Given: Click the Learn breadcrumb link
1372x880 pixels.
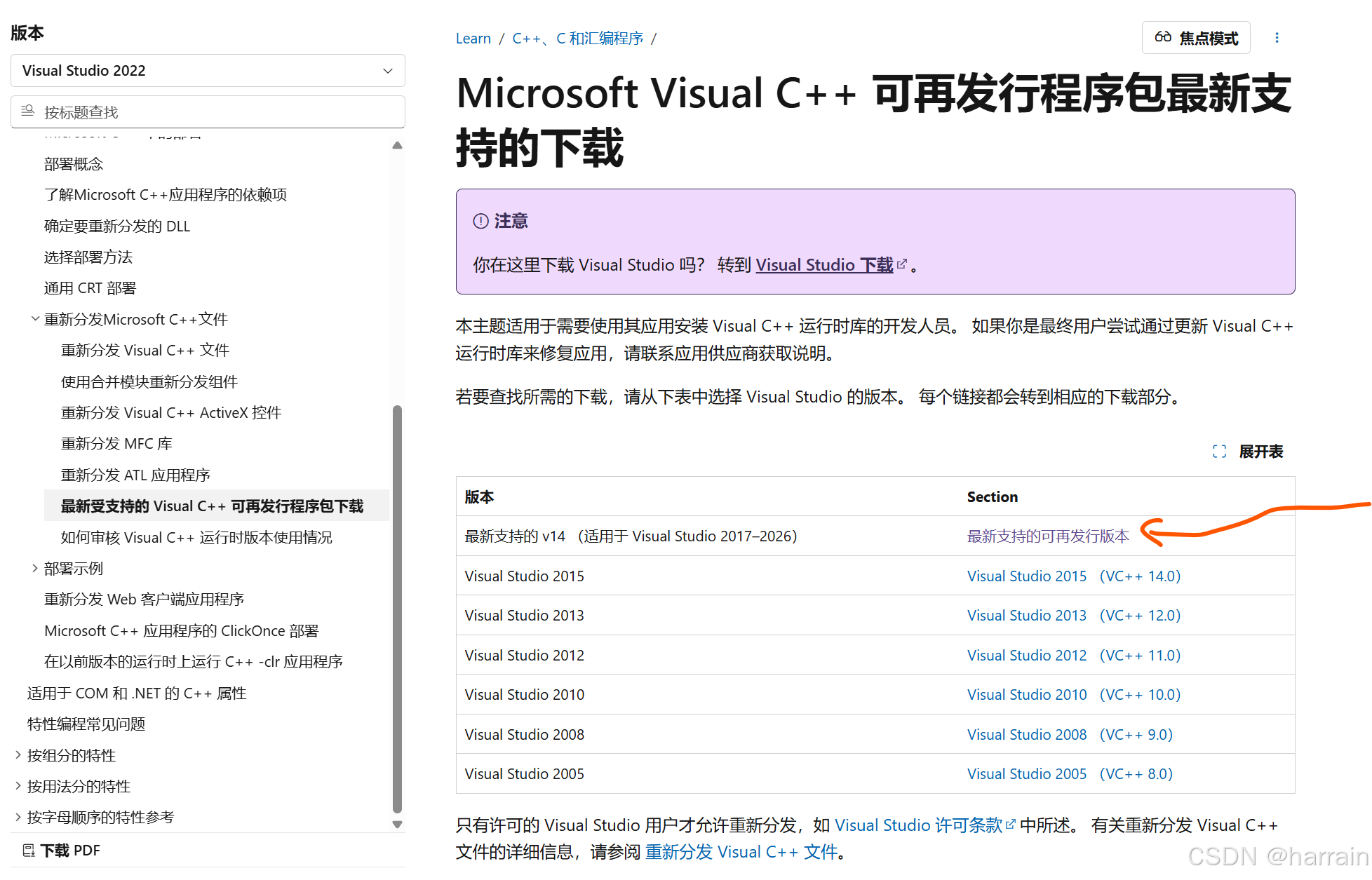Looking at the screenshot, I should 473,39.
